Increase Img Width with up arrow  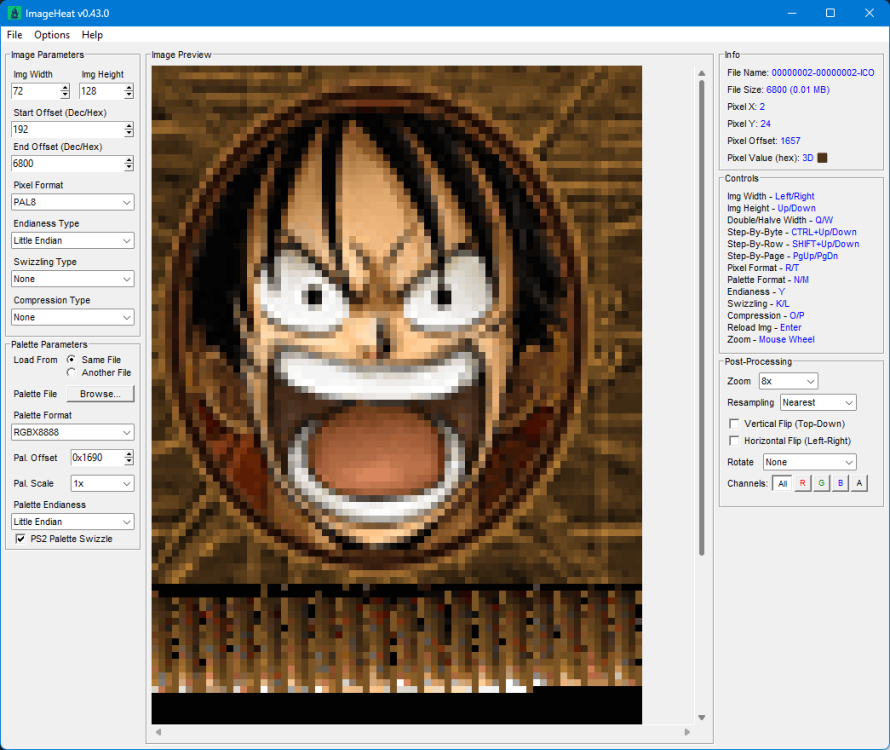pos(65,87)
